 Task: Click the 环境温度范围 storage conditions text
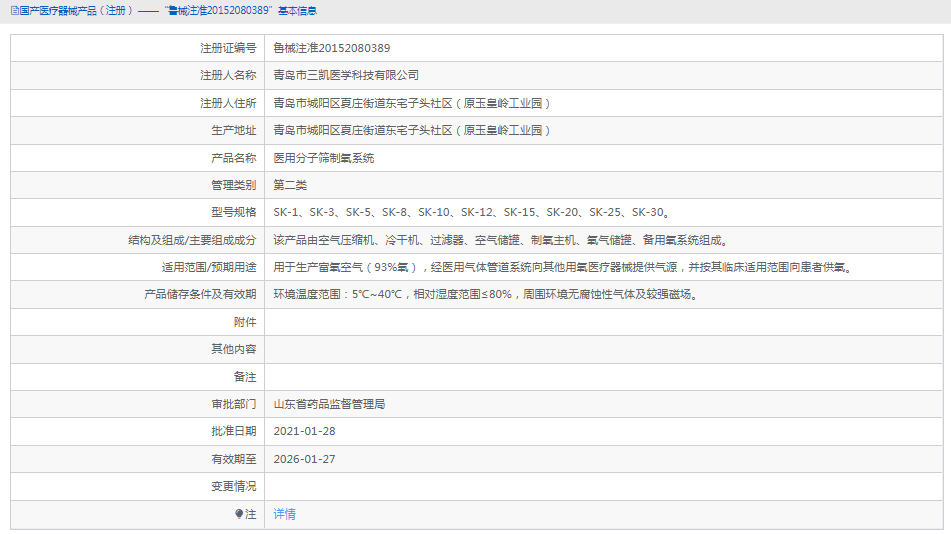click(x=486, y=294)
